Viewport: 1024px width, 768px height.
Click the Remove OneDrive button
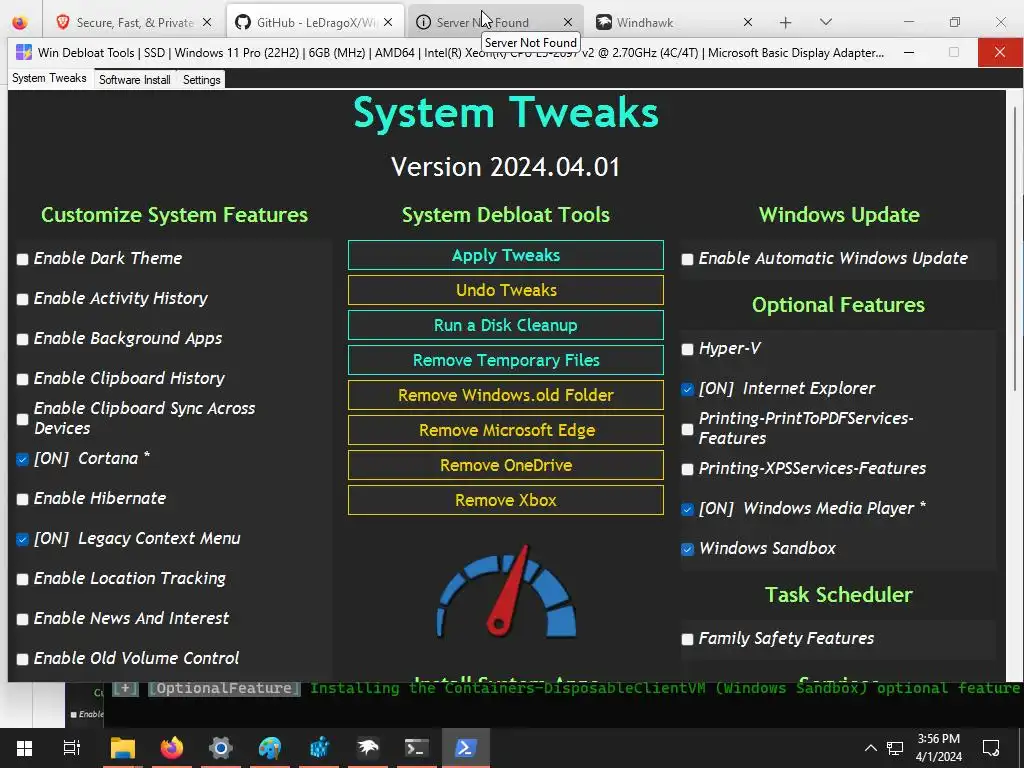pyautogui.click(x=505, y=465)
